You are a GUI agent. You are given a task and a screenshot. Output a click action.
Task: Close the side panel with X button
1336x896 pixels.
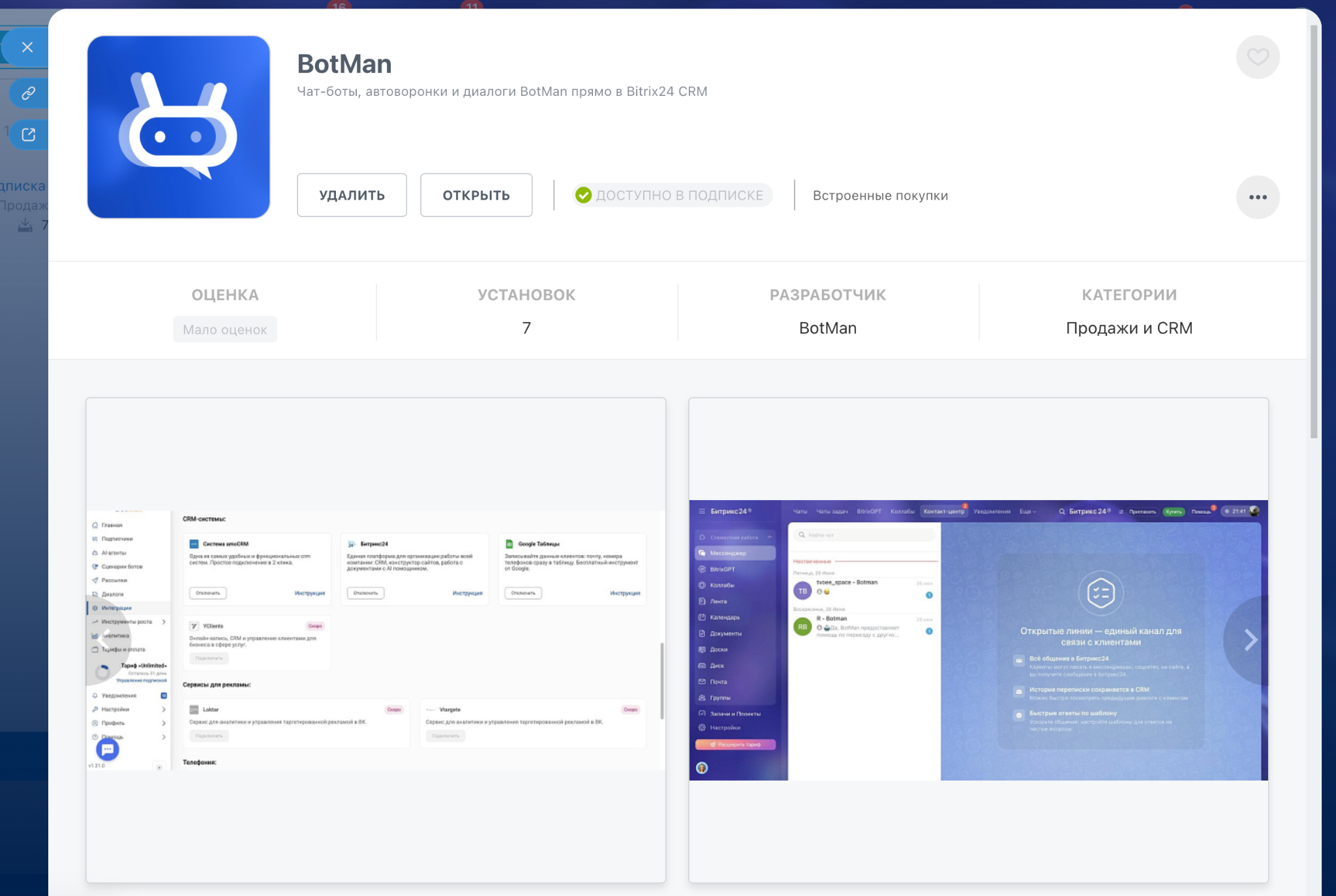[27, 47]
